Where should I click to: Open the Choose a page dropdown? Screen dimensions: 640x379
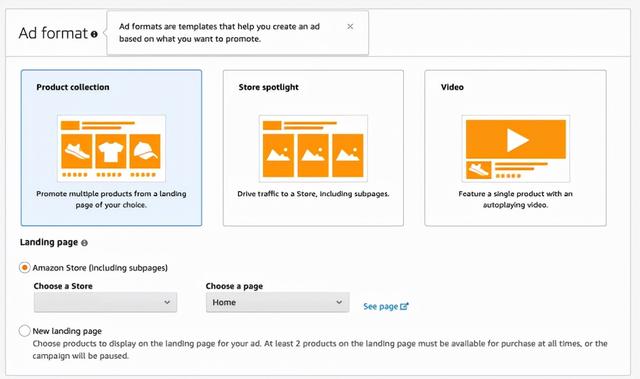pyautogui.click(x=278, y=302)
